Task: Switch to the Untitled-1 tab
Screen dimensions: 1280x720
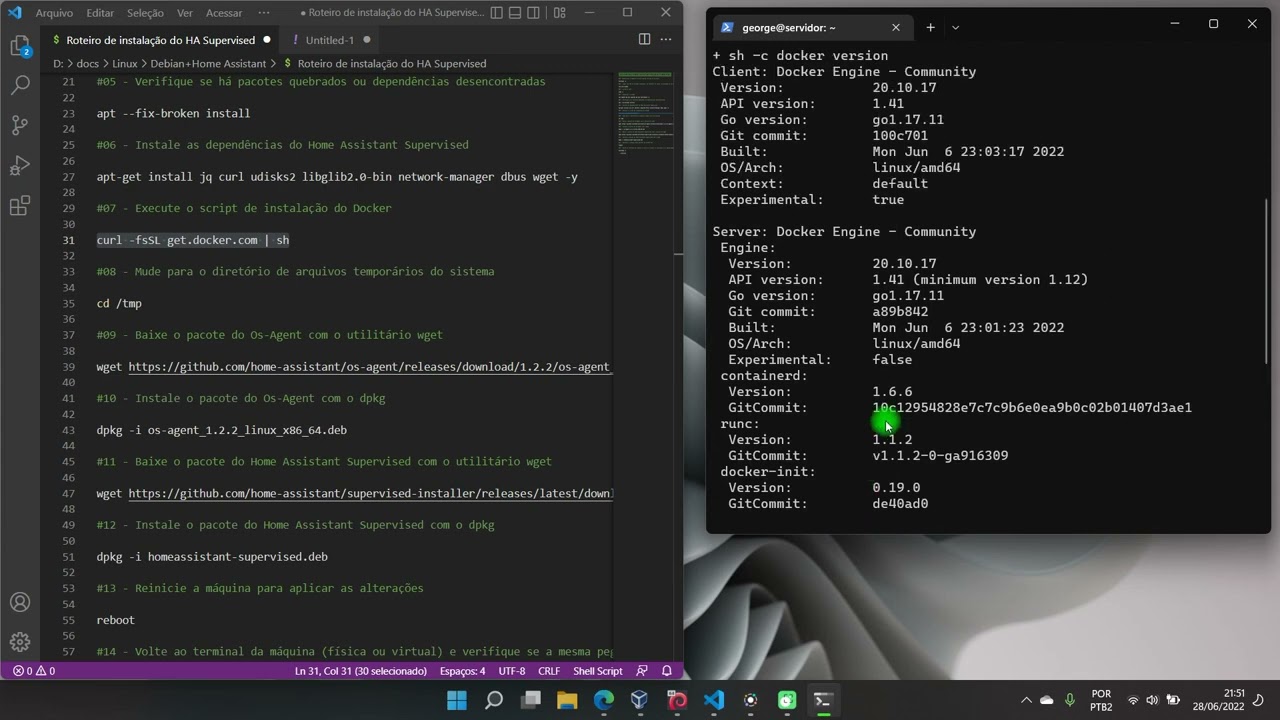Action: pyautogui.click(x=330, y=40)
